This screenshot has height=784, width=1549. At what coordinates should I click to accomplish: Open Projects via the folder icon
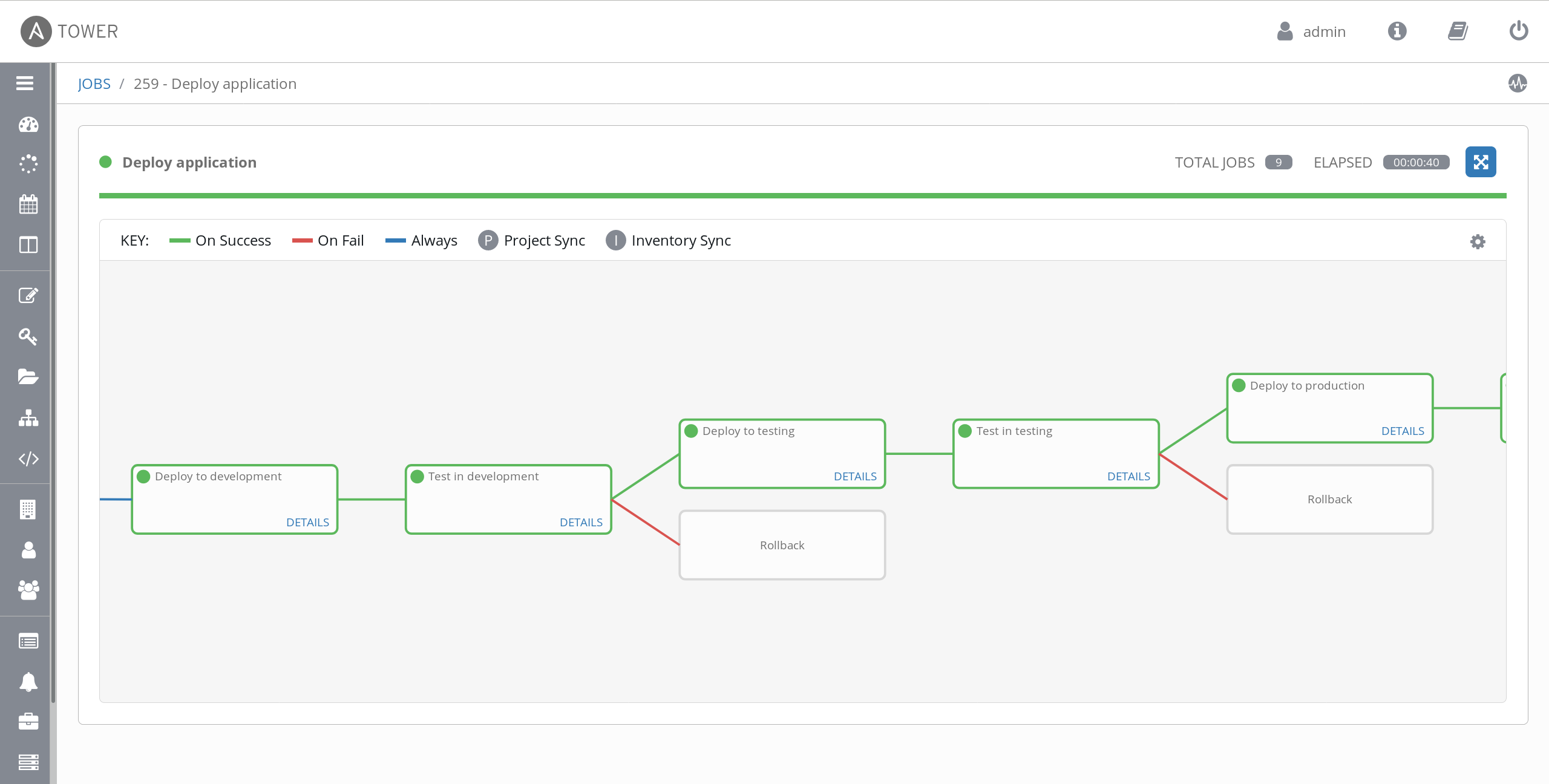[x=28, y=377]
